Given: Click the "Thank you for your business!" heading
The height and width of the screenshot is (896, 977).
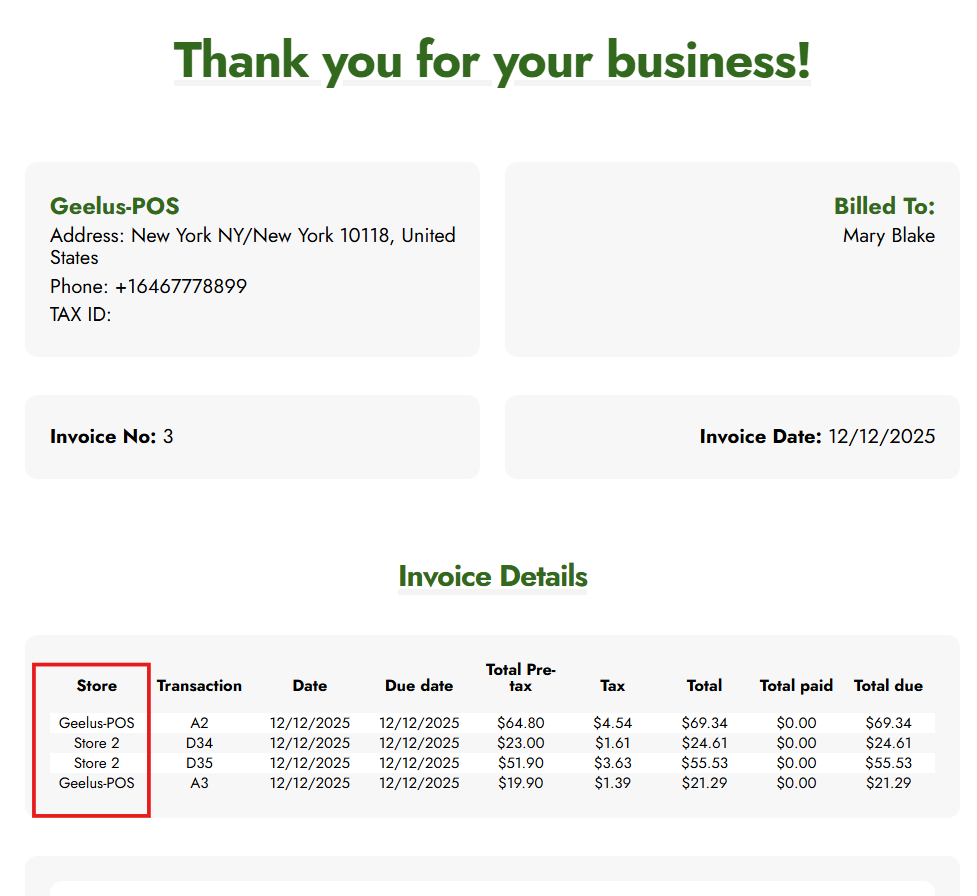Looking at the screenshot, I should [492, 60].
